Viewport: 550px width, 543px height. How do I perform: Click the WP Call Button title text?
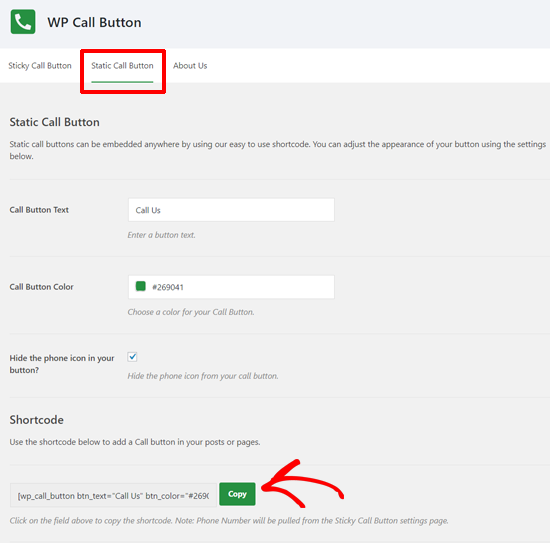(94, 22)
